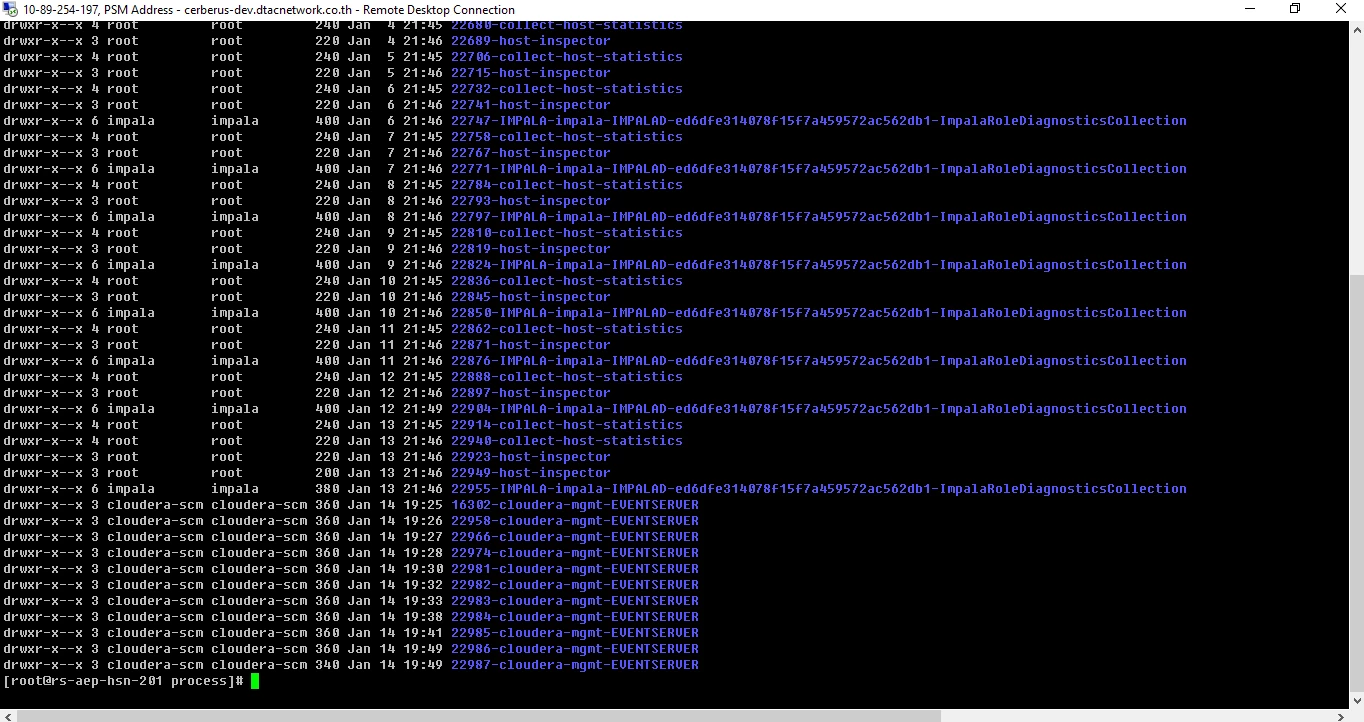Click the 22797-IMPALA-impala ImpalaRoleDiagnosticsCollection entry
The width and height of the screenshot is (1364, 722).
coord(819,217)
